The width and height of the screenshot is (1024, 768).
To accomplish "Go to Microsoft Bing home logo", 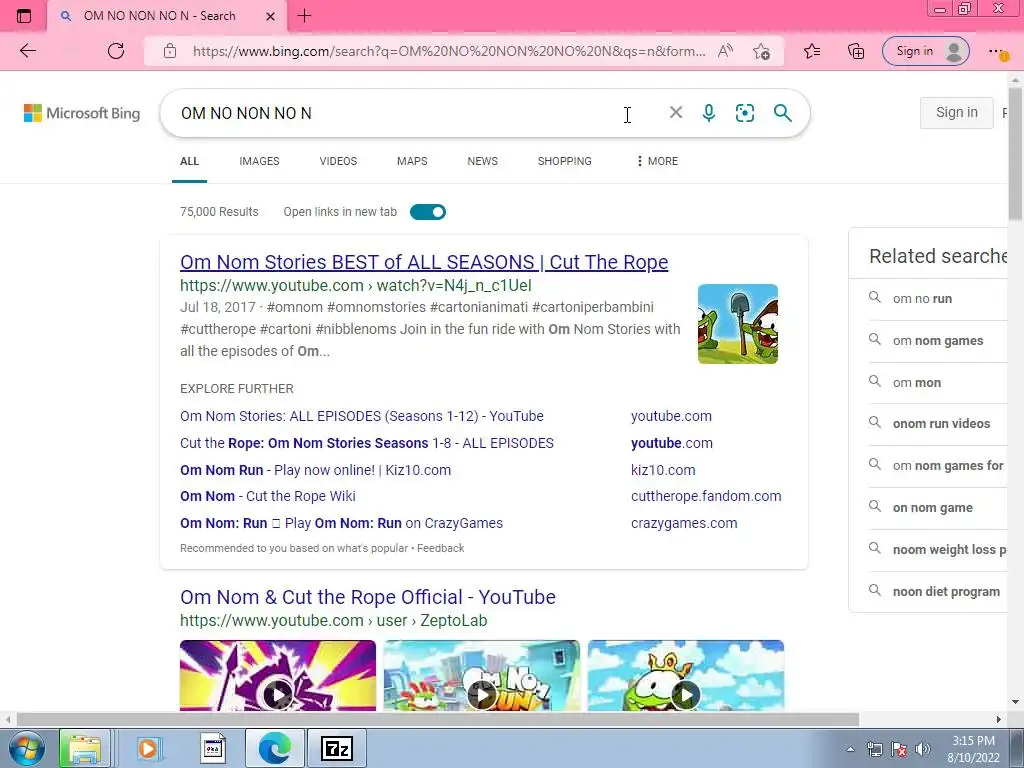I will coord(82,113).
